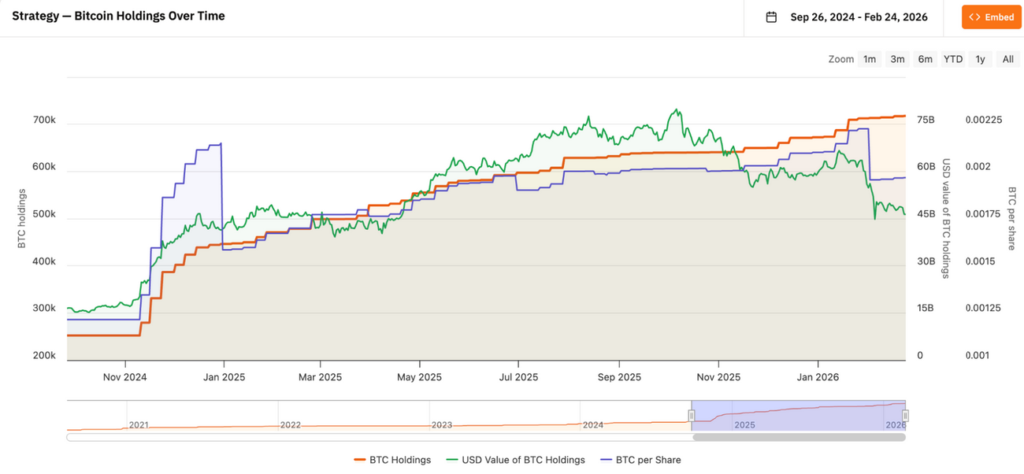Click the navigator scrollbar thumb below 2025
The image size is (1024, 474).
point(798,437)
